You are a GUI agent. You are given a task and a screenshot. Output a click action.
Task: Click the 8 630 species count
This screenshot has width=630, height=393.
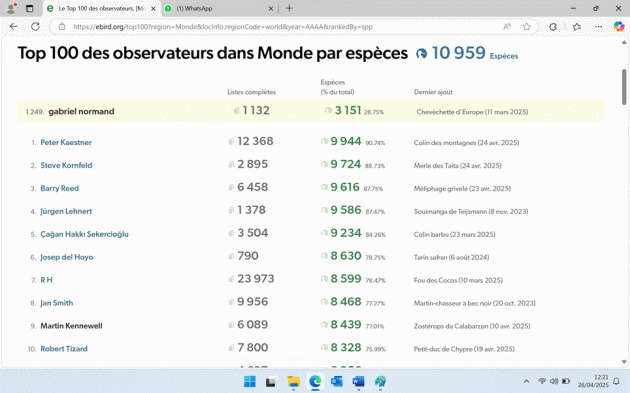346,256
